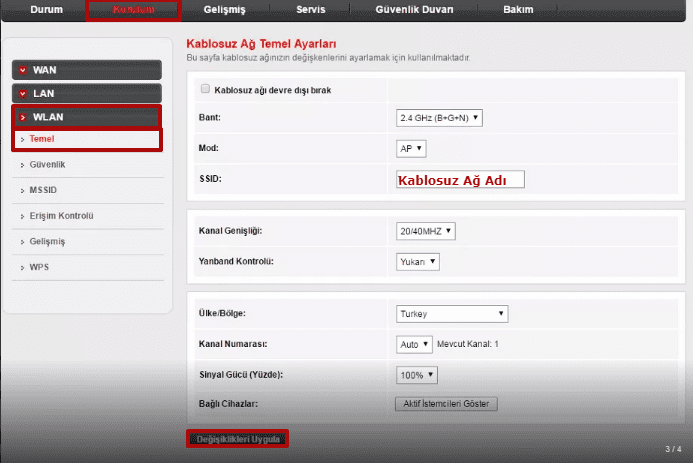The height and width of the screenshot is (463, 693).
Task: Go to the Servis tab
Action: pyautogui.click(x=311, y=9)
